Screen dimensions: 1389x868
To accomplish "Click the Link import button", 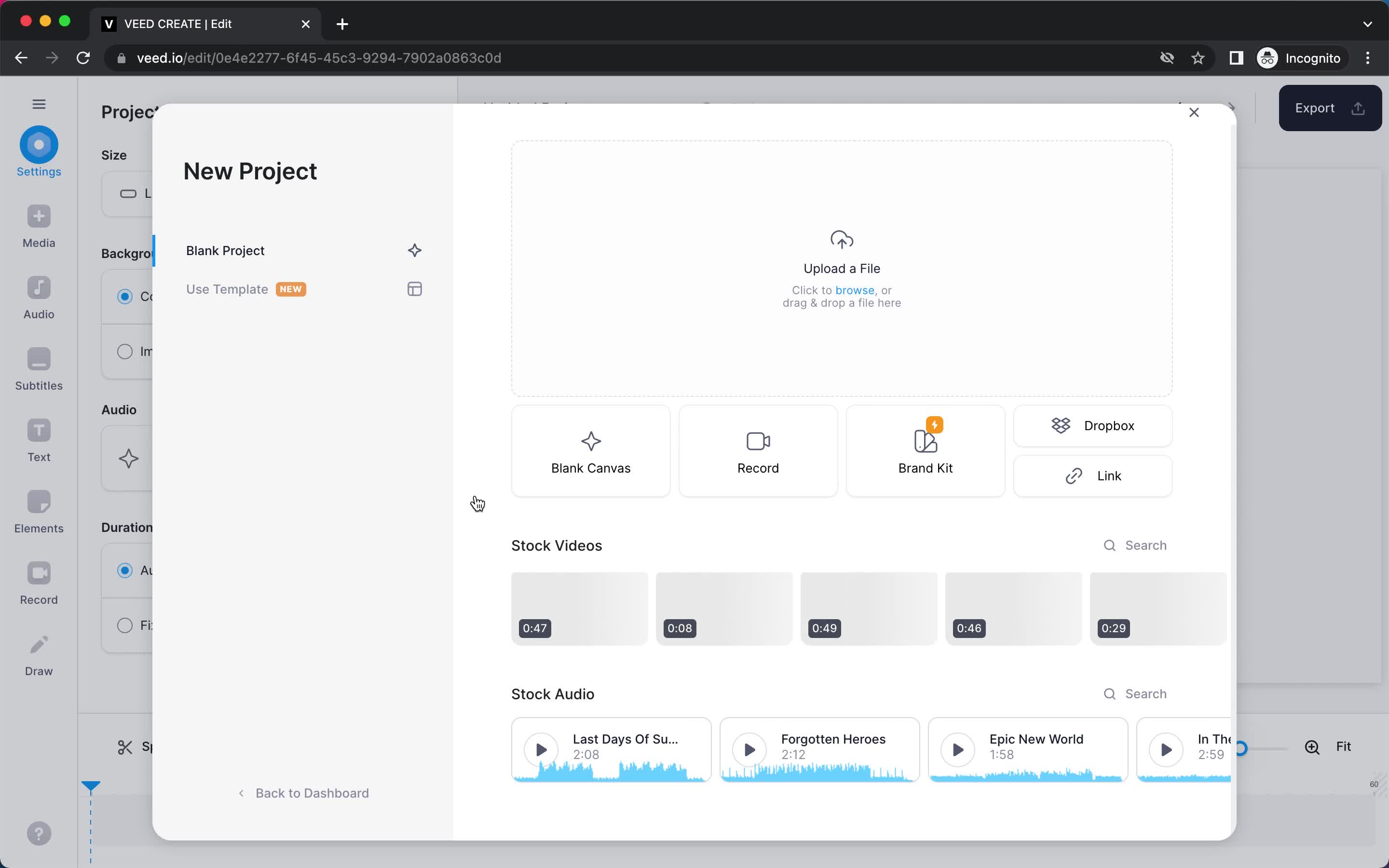I will [x=1093, y=476].
